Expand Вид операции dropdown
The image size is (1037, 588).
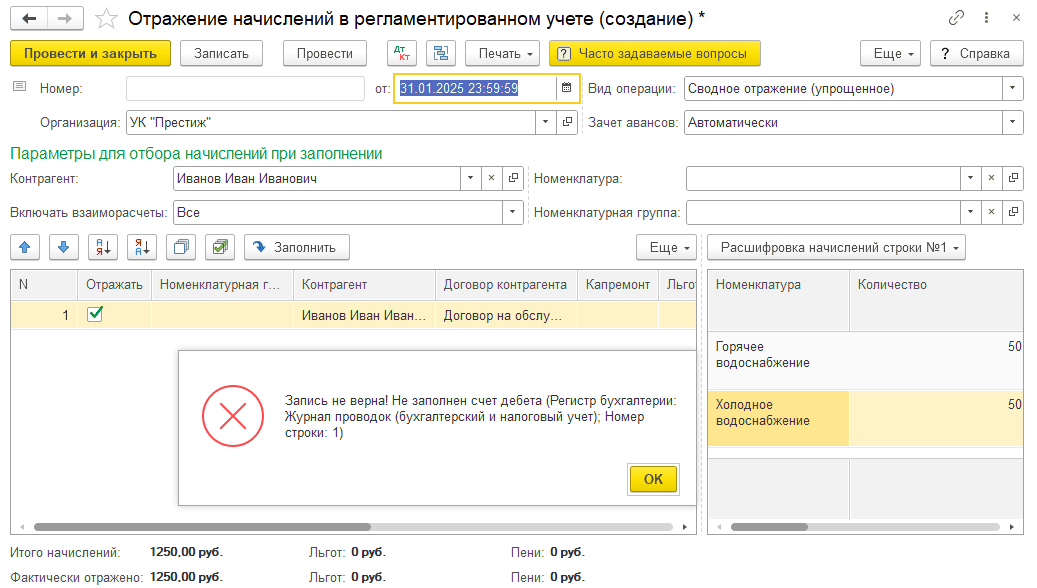pyautogui.click(x=1013, y=89)
